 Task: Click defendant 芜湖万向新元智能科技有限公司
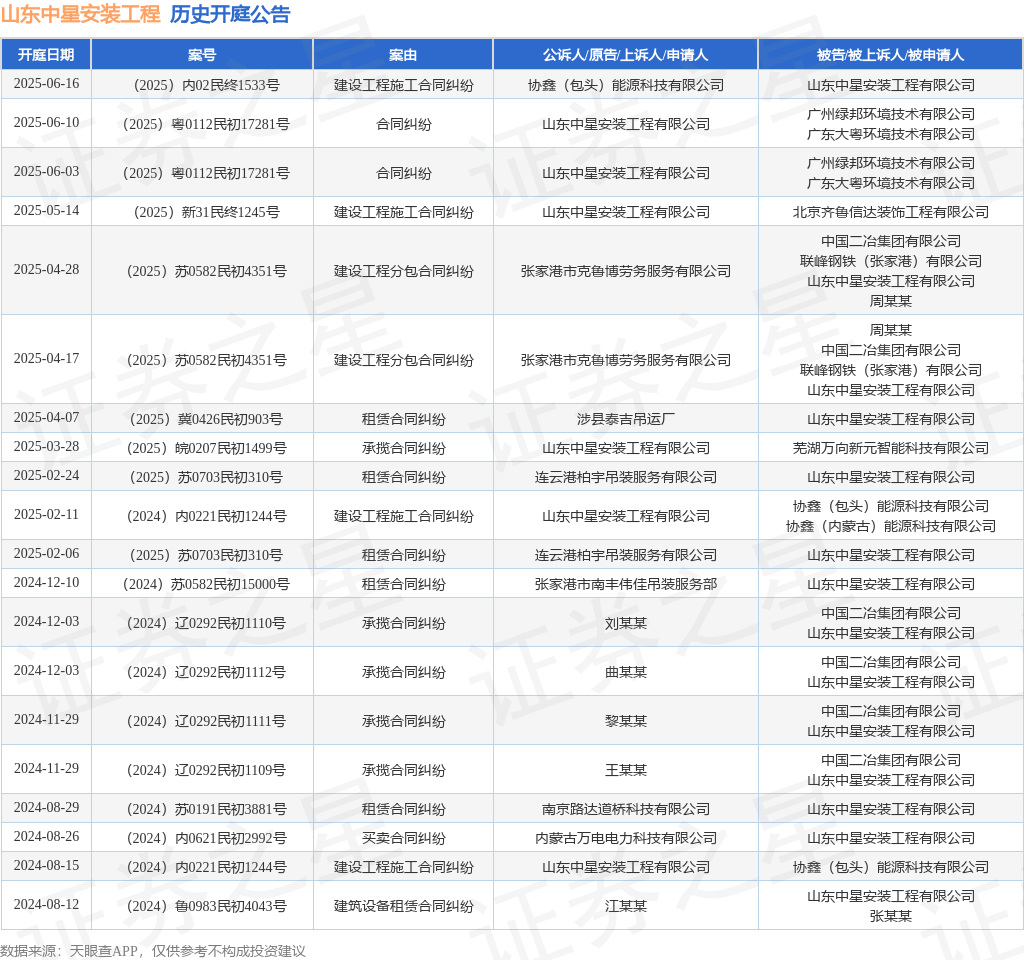890,448
